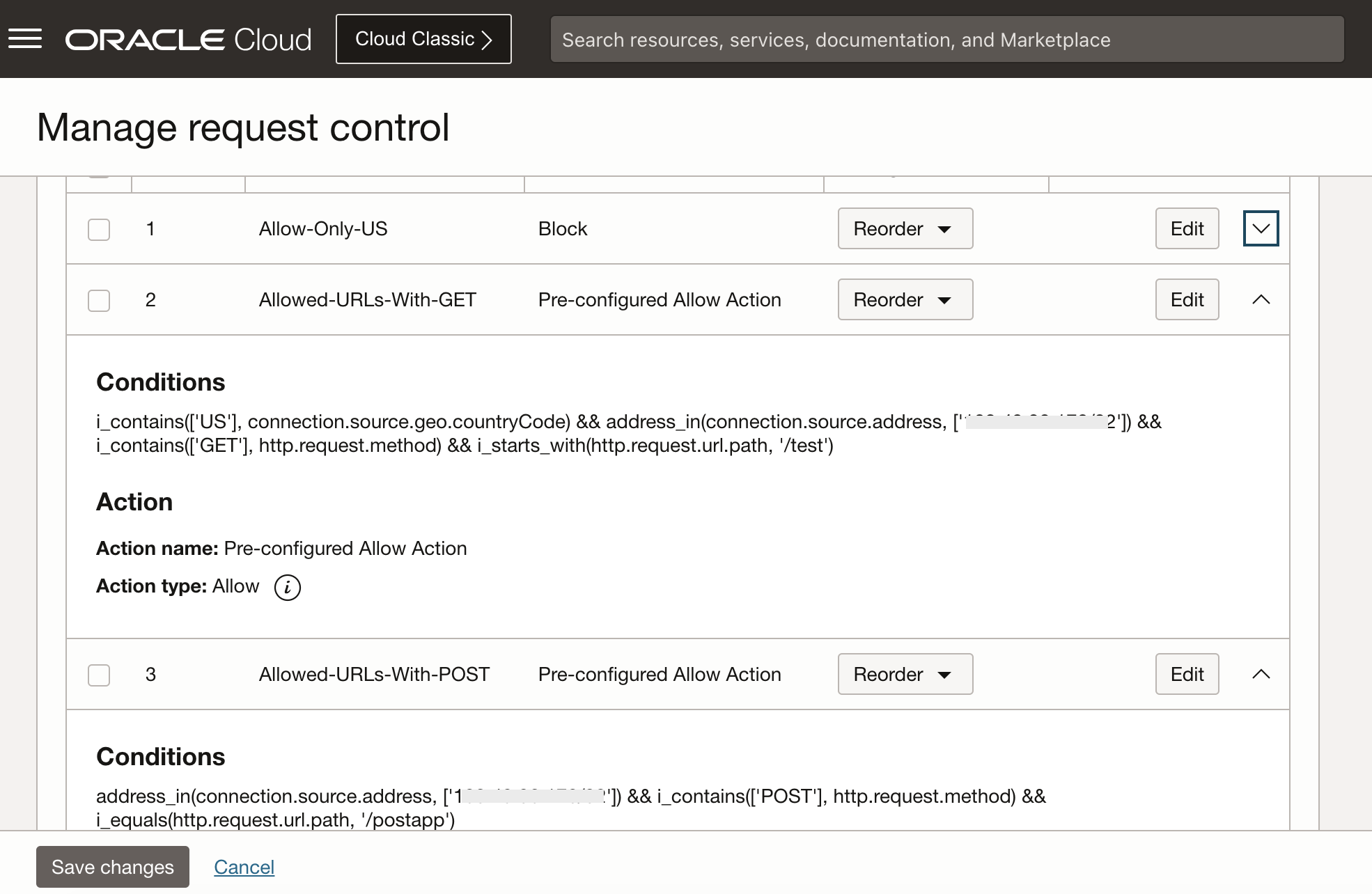Open Reorder dropdown for Allowed-URLs-With-GET rule
The image size is (1372, 894).
click(x=905, y=299)
